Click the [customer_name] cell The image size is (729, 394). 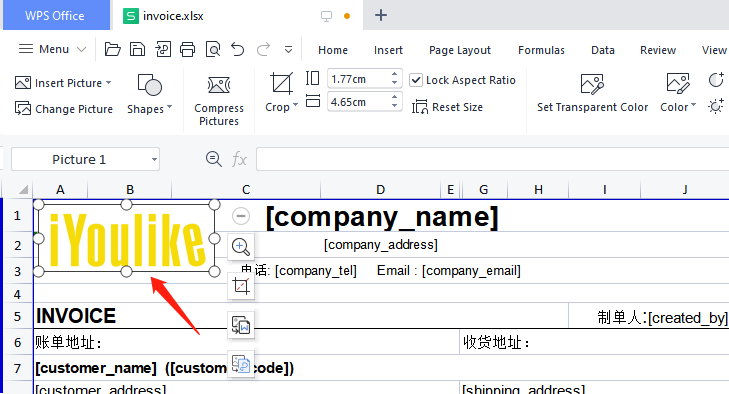click(96, 368)
